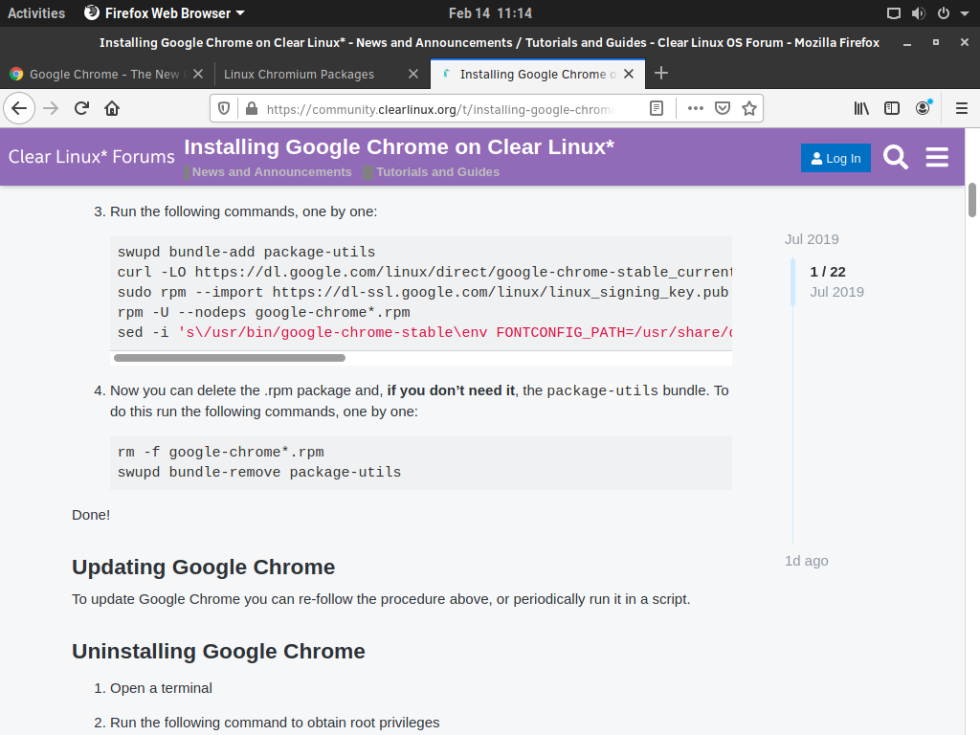
Task: Click the code block horizontal scrollbar
Action: [x=230, y=357]
